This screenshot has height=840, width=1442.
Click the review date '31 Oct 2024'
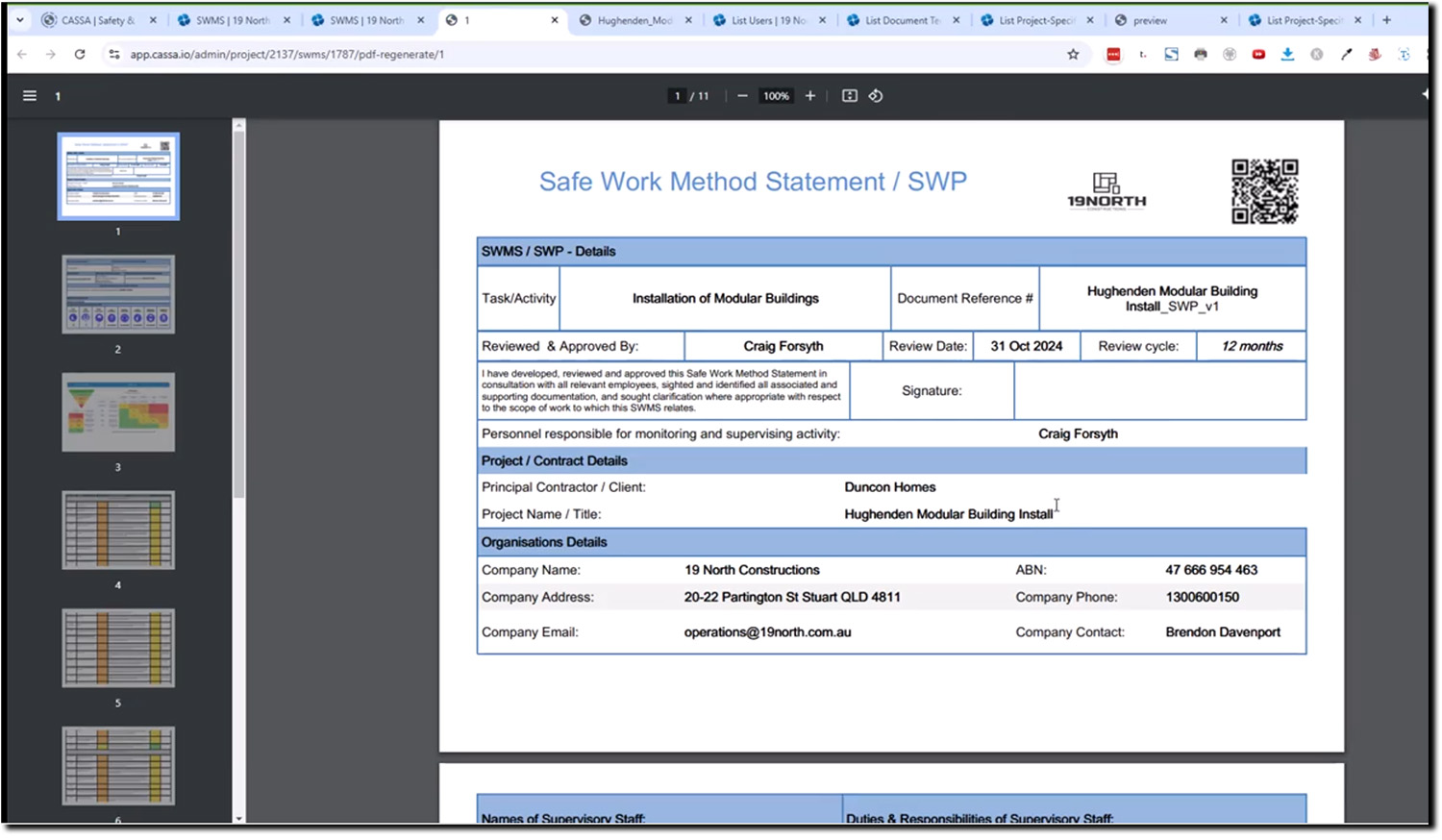pos(1027,346)
